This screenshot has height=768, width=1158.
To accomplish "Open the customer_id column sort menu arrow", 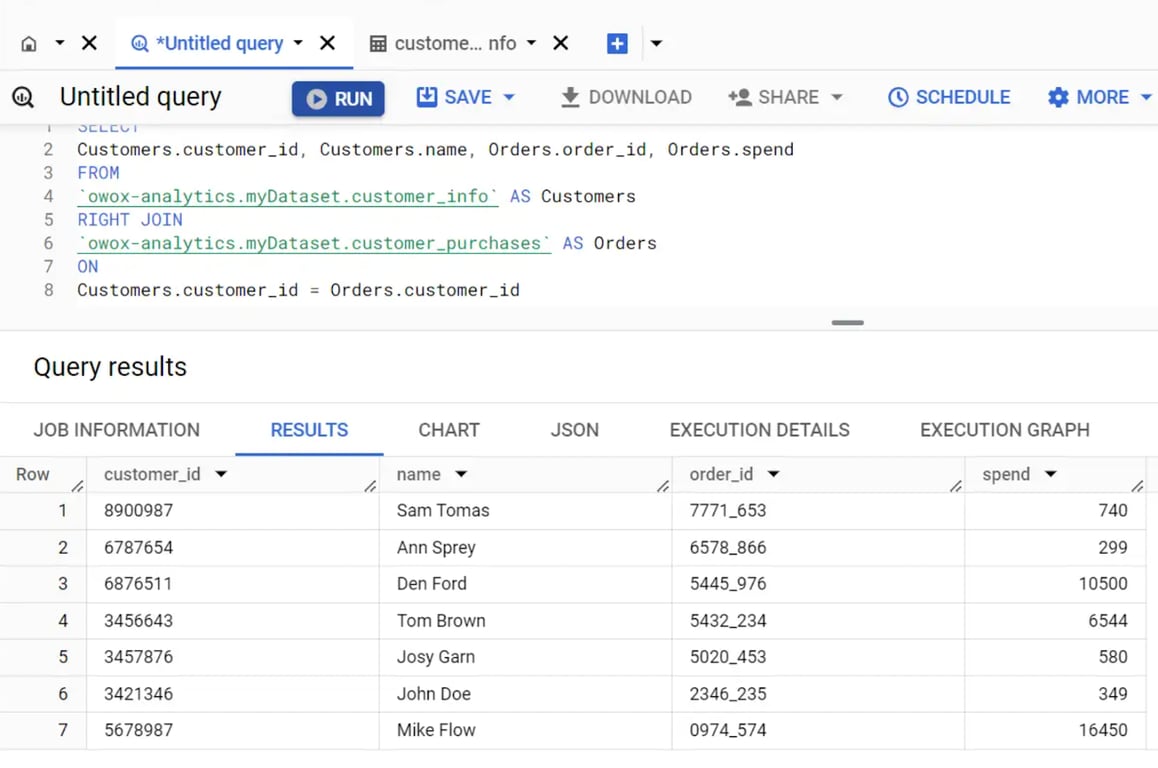I will tap(221, 474).
